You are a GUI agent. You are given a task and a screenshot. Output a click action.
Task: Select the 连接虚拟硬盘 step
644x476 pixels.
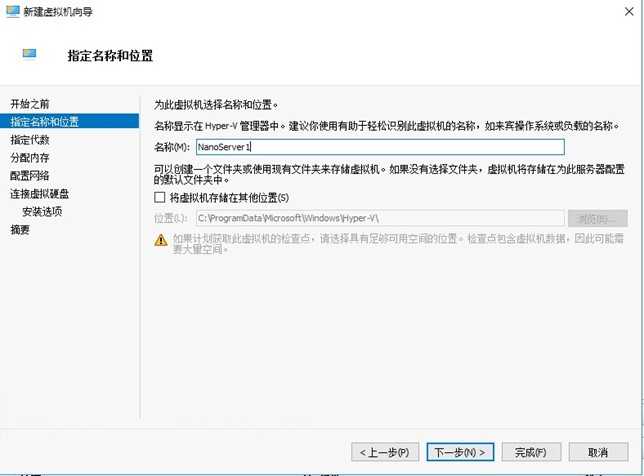39,194
